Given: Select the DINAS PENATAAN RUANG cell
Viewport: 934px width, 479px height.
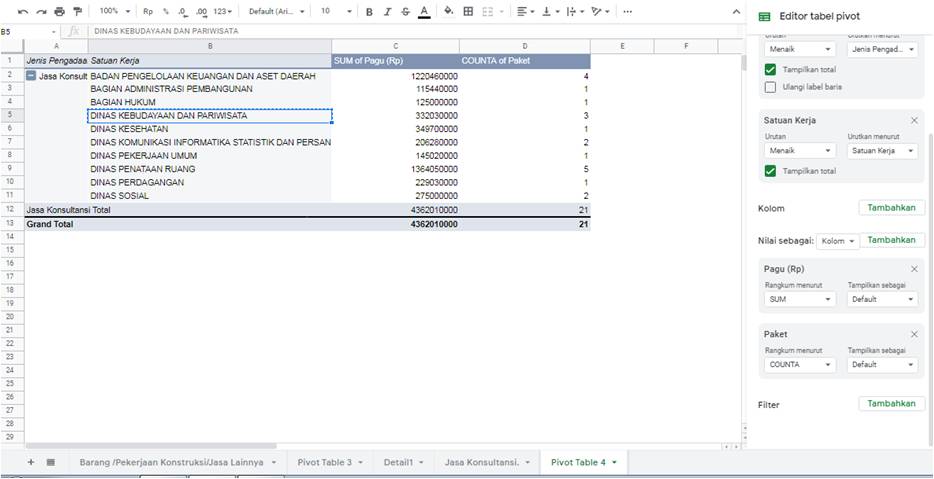Looking at the screenshot, I should pos(210,169).
